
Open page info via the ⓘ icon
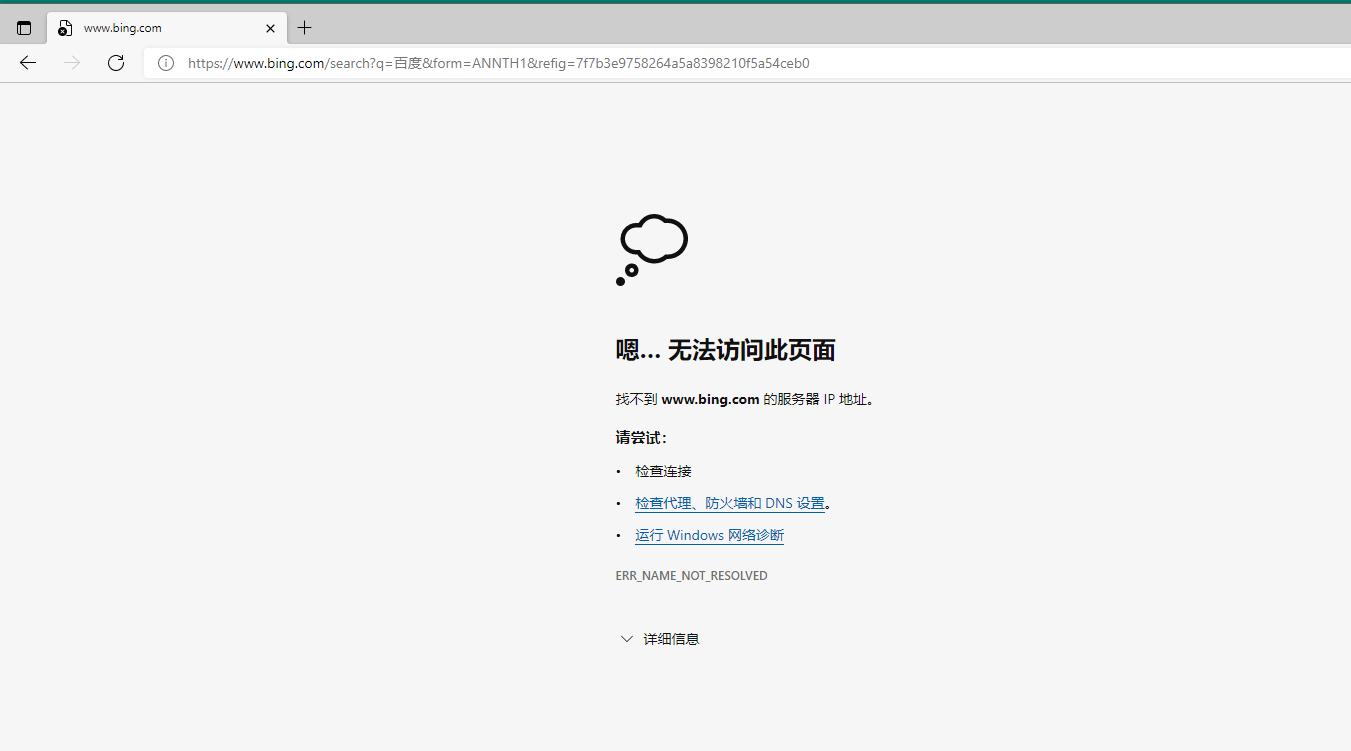165,63
